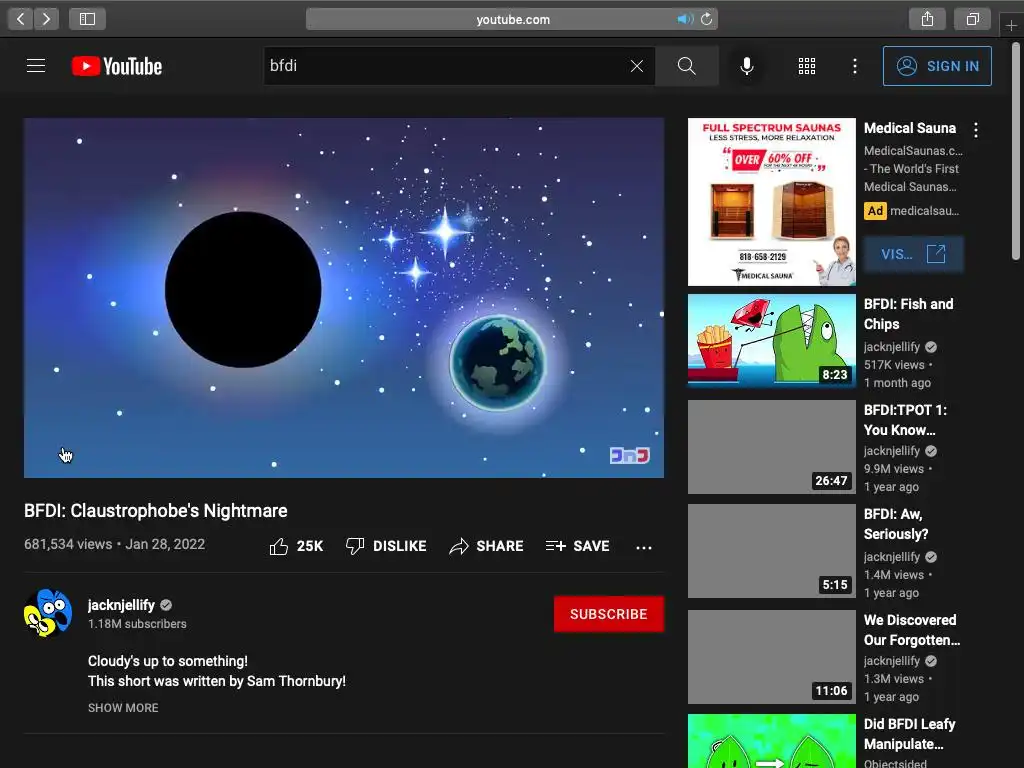Show the tab overview button
Image resolution: width=1024 pixels, height=768 pixels.
pos(972,19)
